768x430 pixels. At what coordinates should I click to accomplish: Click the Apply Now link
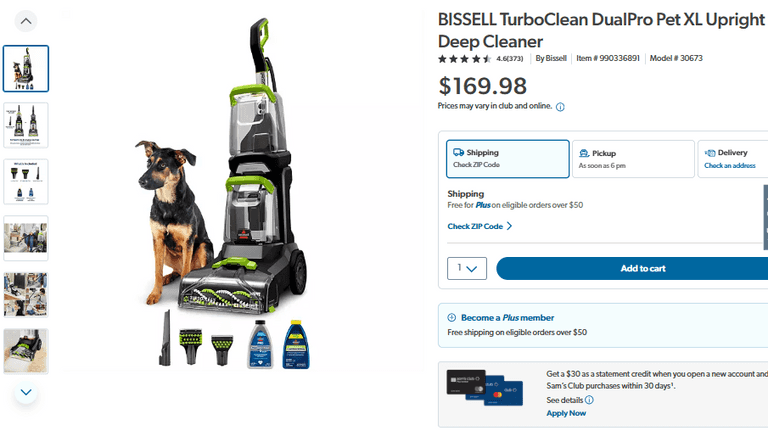[566, 413]
